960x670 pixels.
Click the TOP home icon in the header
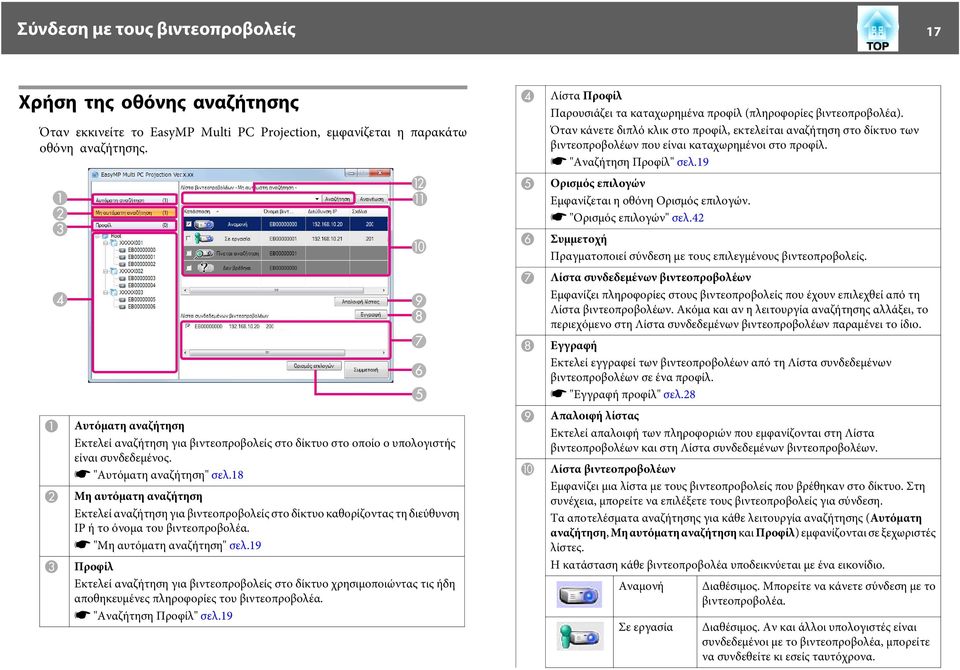pos(877,29)
